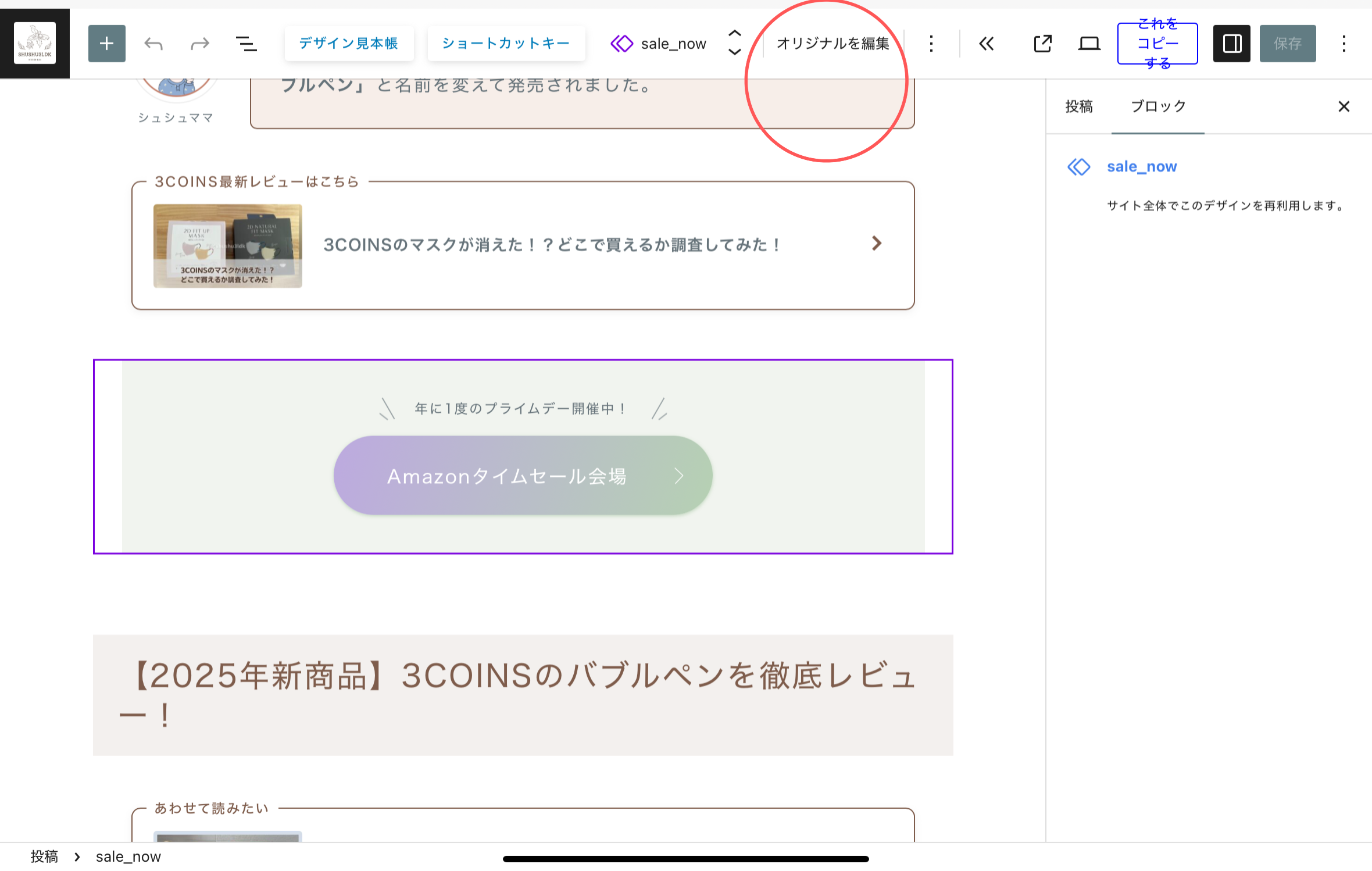The height and width of the screenshot is (871, 1372).
Task: Open the デザイン見本帳 button
Action: [349, 44]
